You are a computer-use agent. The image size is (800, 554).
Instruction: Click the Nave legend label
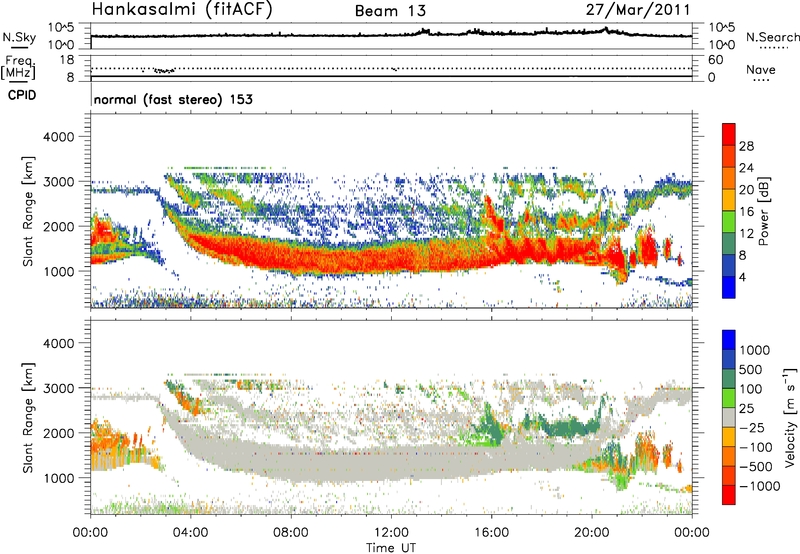point(761,69)
